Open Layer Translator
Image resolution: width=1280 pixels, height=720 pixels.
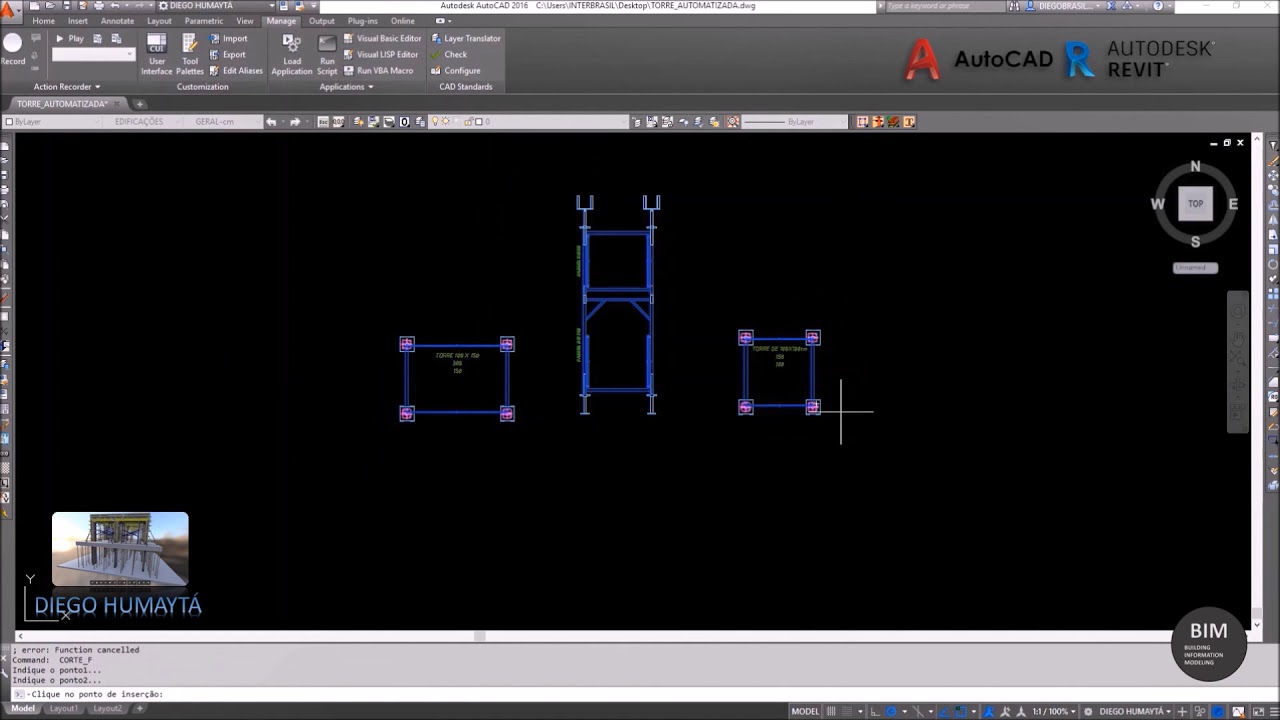click(x=466, y=39)
